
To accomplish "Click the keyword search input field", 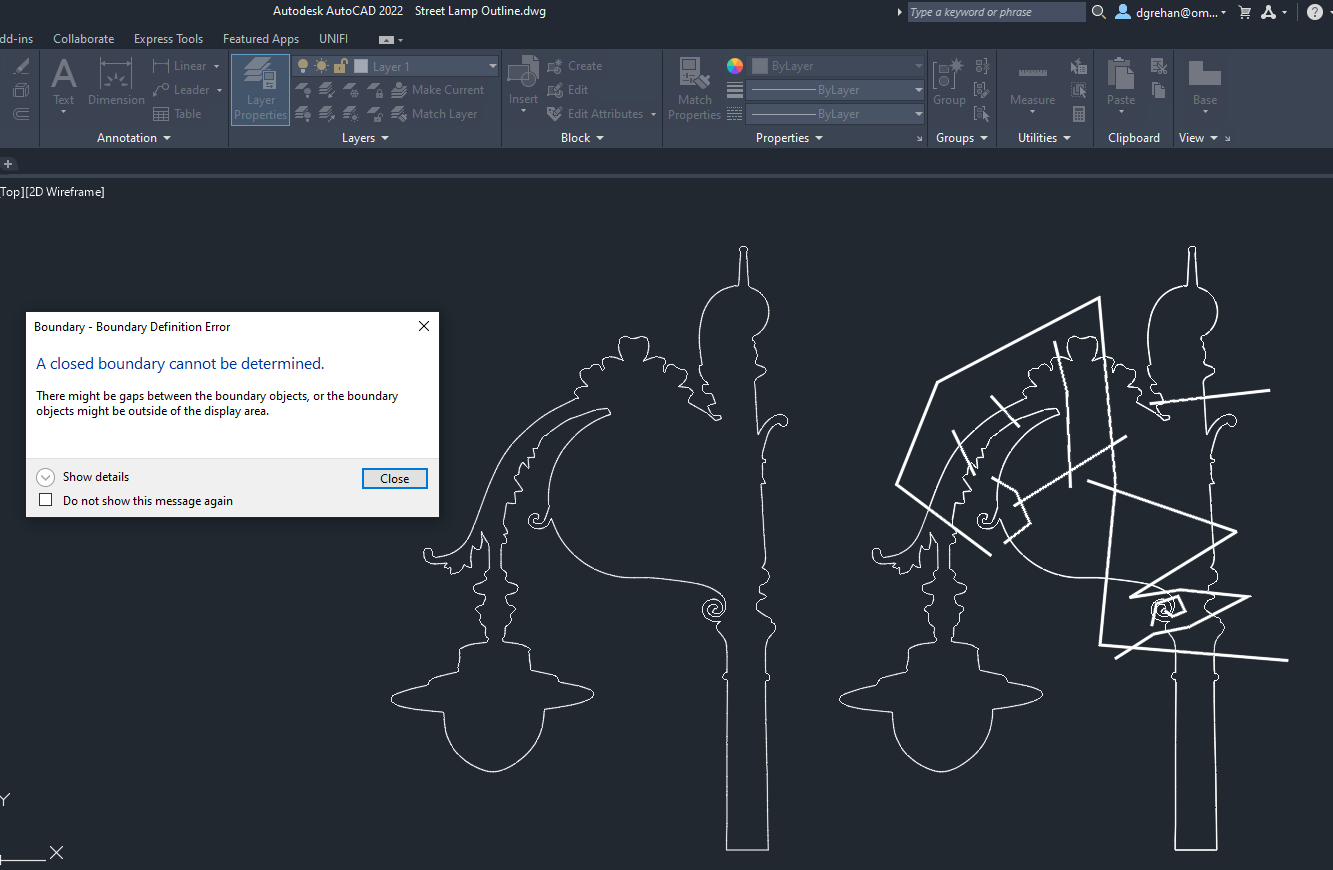I will pos(995,12).
